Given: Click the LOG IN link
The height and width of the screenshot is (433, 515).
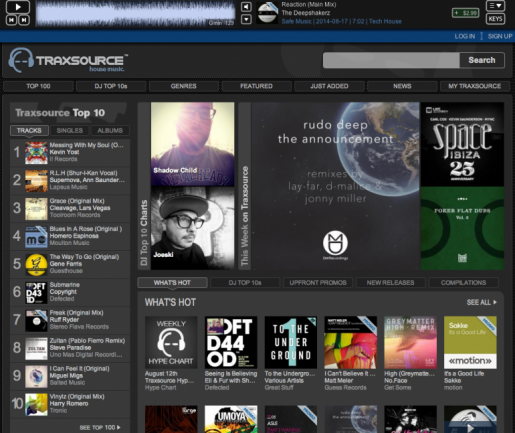Looking at the screenshot, I should (x=465, y=36).
